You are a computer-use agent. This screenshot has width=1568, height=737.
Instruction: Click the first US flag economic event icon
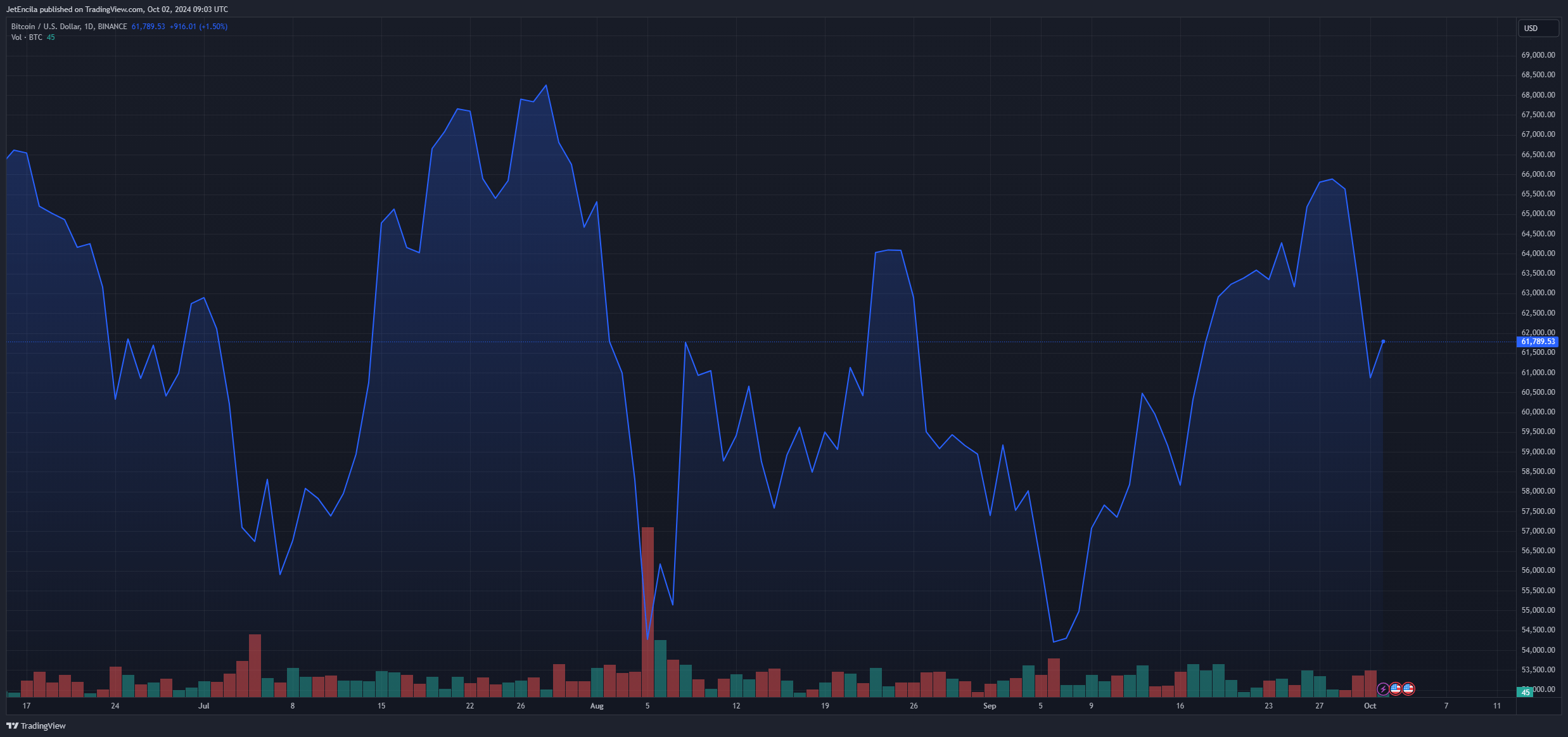pos(1396,689)
